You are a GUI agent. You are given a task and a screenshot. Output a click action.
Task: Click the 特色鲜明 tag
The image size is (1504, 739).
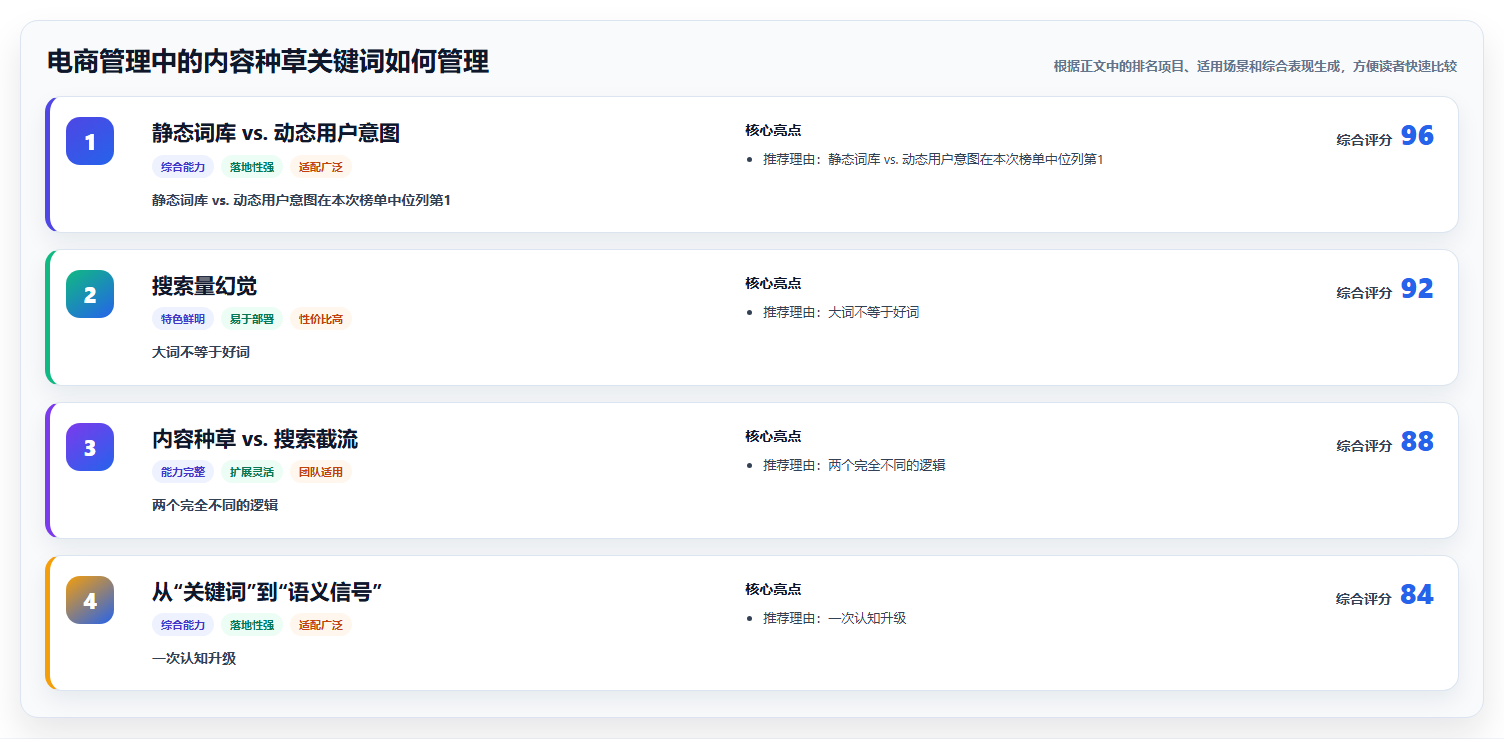coord(183,320)
